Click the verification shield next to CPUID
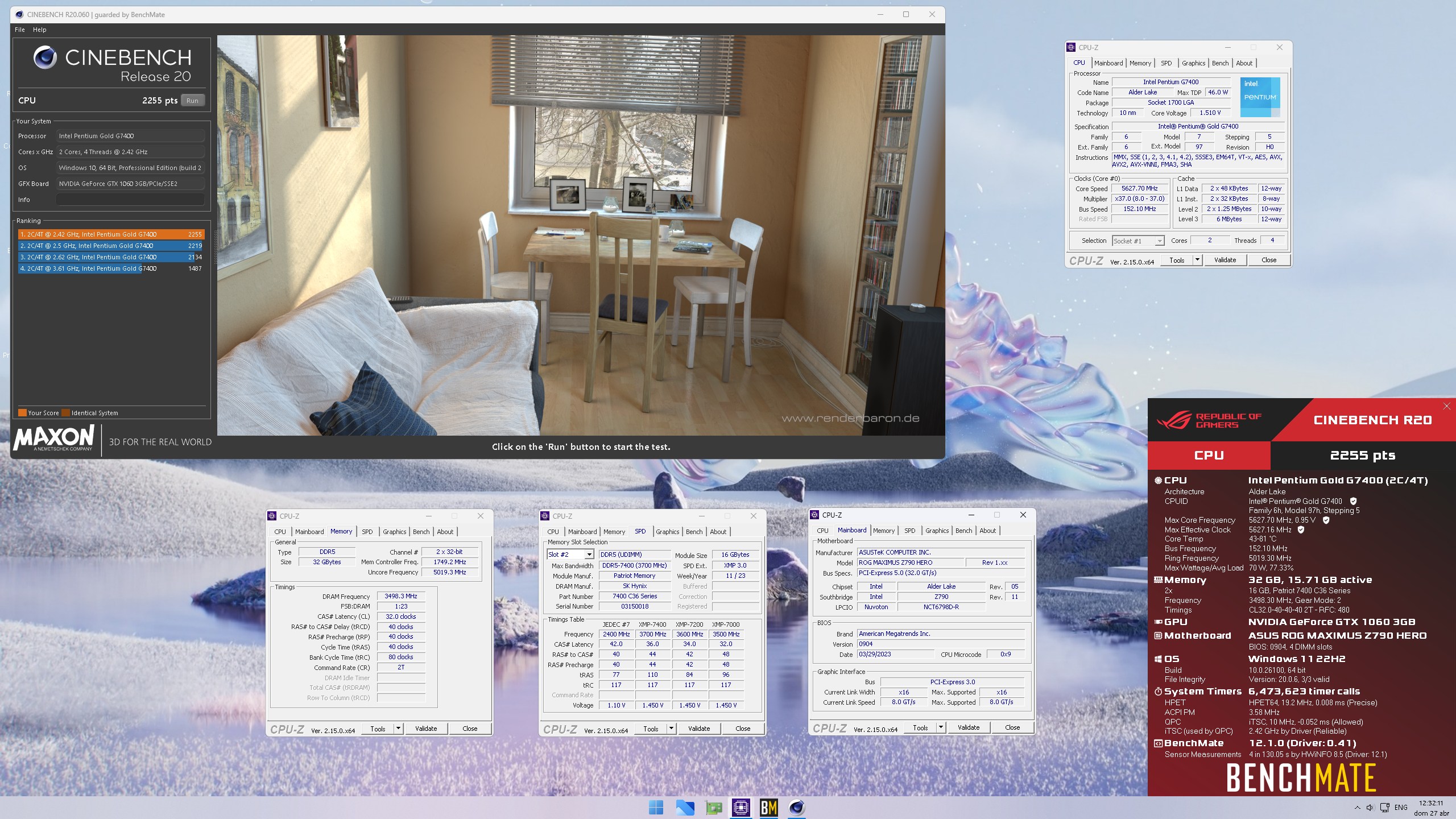The height and width of the screenshot is (819, 1456). (x=1354, y=501)
